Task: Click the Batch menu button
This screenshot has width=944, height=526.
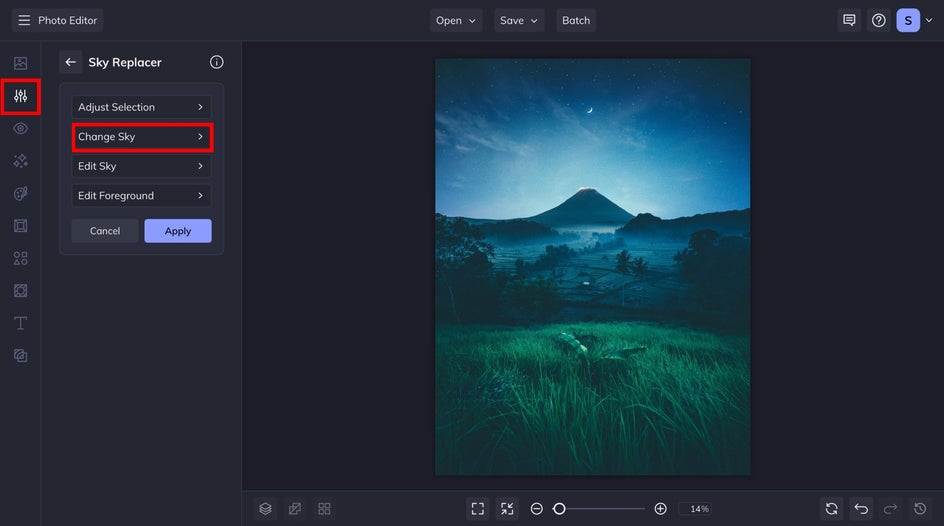Action: tap(576, 20)
